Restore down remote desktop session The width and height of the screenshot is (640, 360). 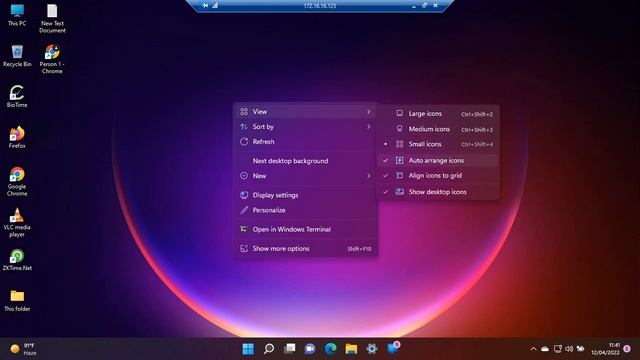click(x=424, y=5)
